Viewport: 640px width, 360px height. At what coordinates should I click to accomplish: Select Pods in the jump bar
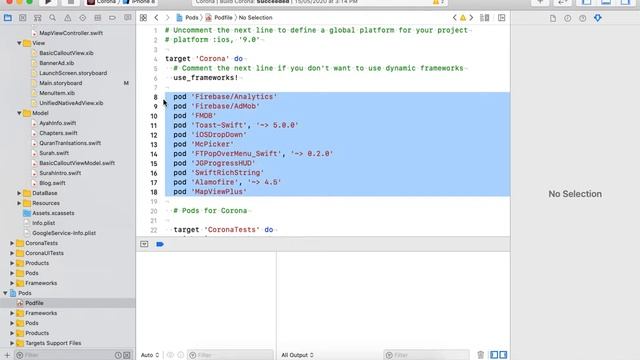click(187, 18)
